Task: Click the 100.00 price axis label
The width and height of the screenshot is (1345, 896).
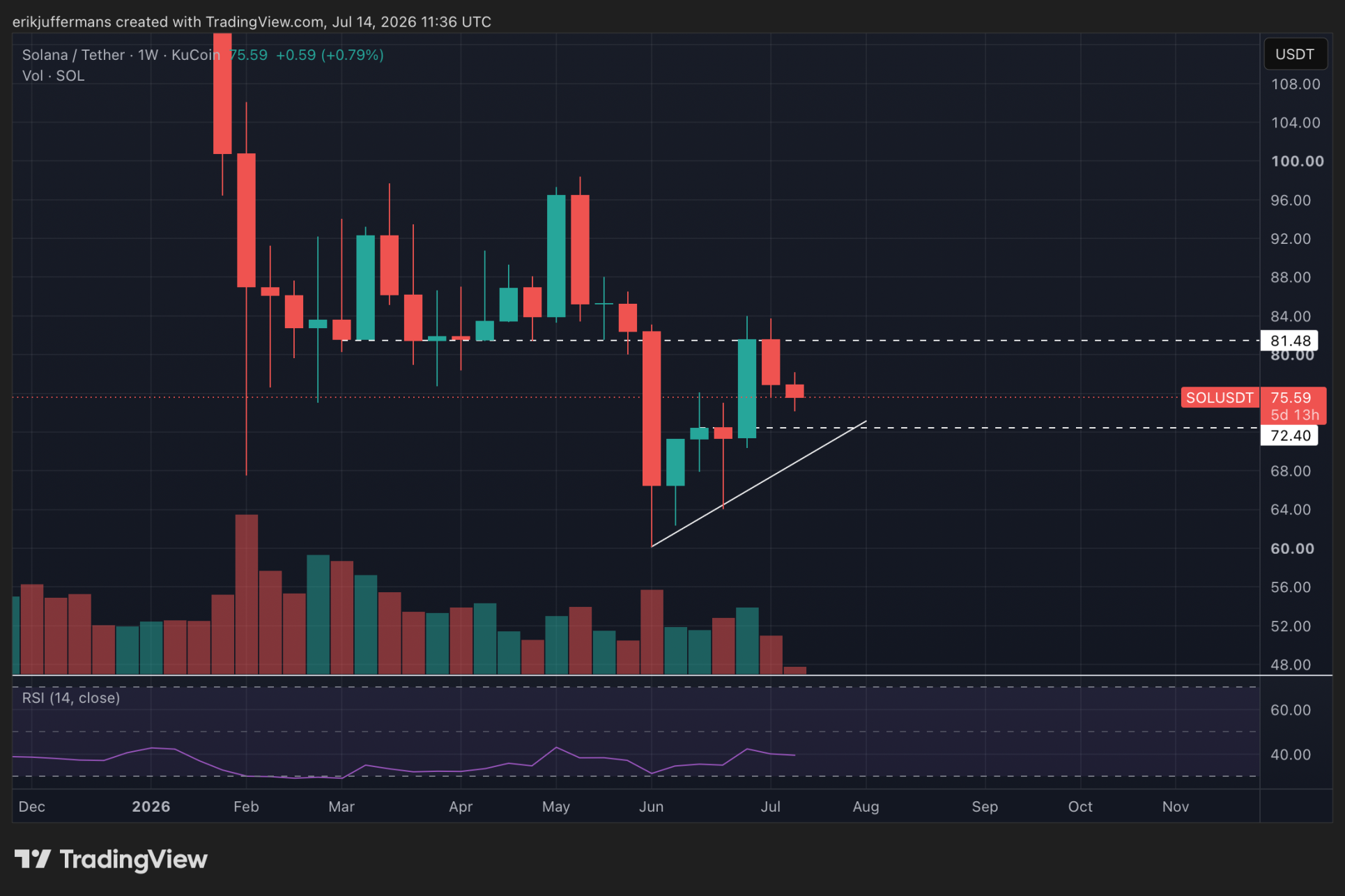Action: [x=1297, y=161]
